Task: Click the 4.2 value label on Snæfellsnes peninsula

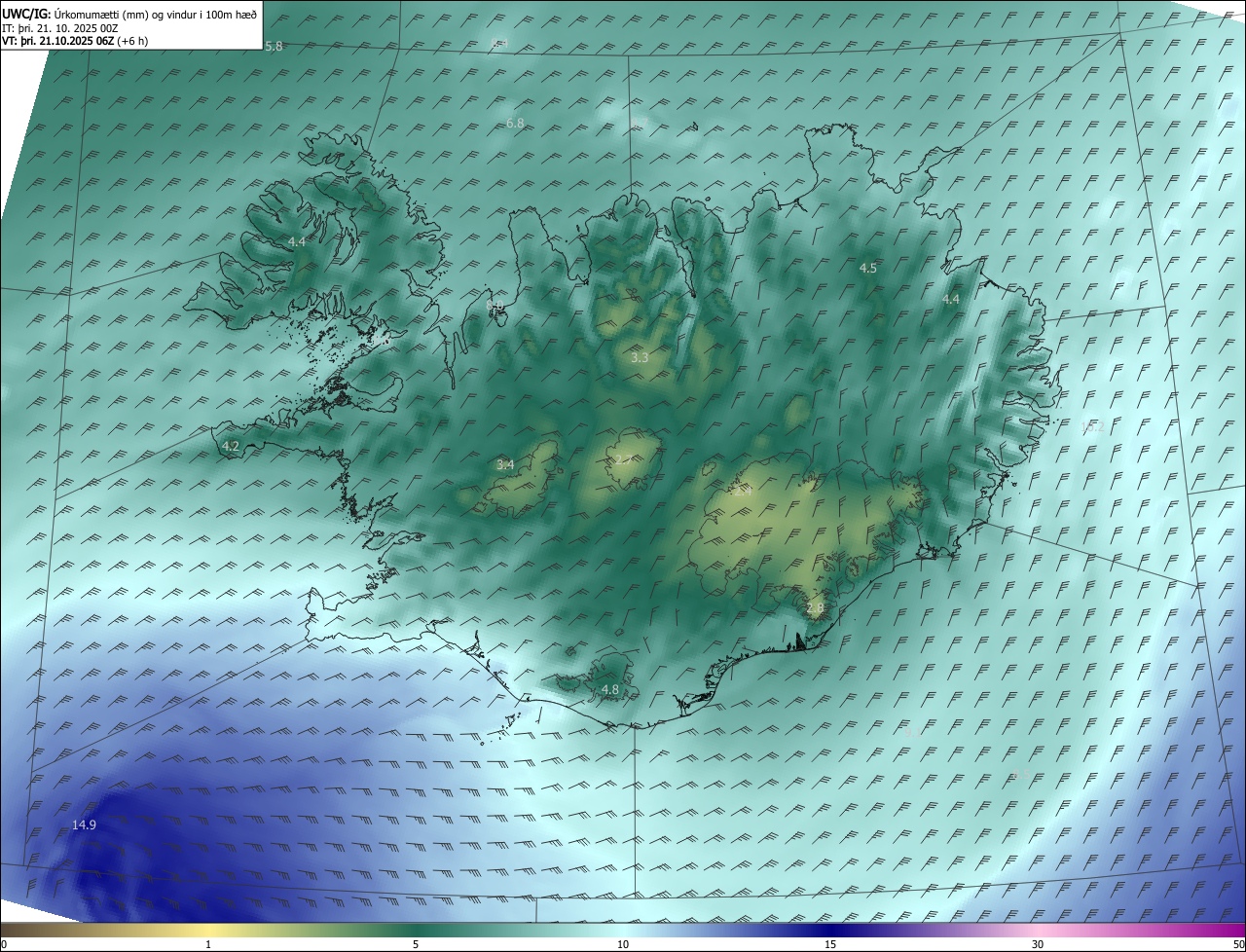Action: point(231,446)
